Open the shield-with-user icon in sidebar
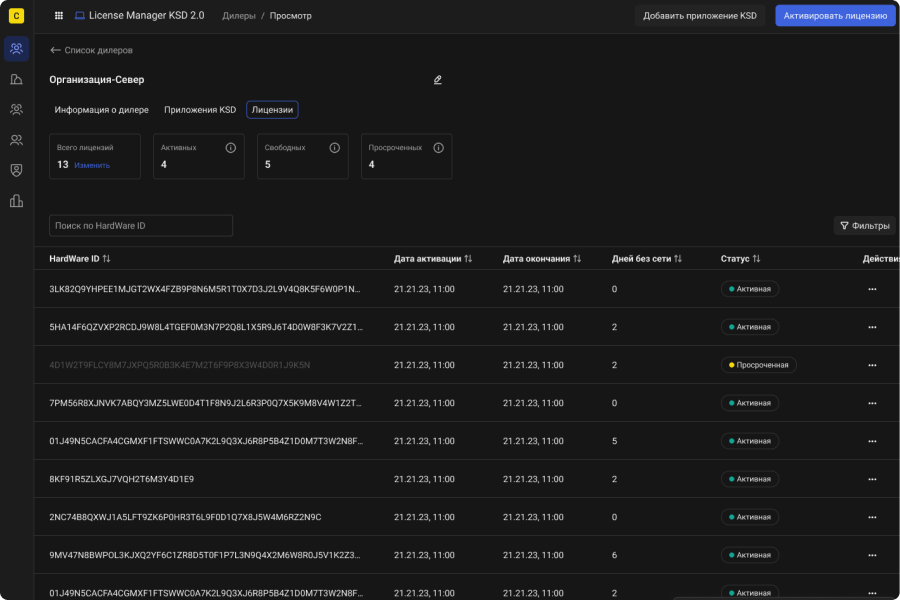This screenshot has height=600, width=900. [17, 170]
